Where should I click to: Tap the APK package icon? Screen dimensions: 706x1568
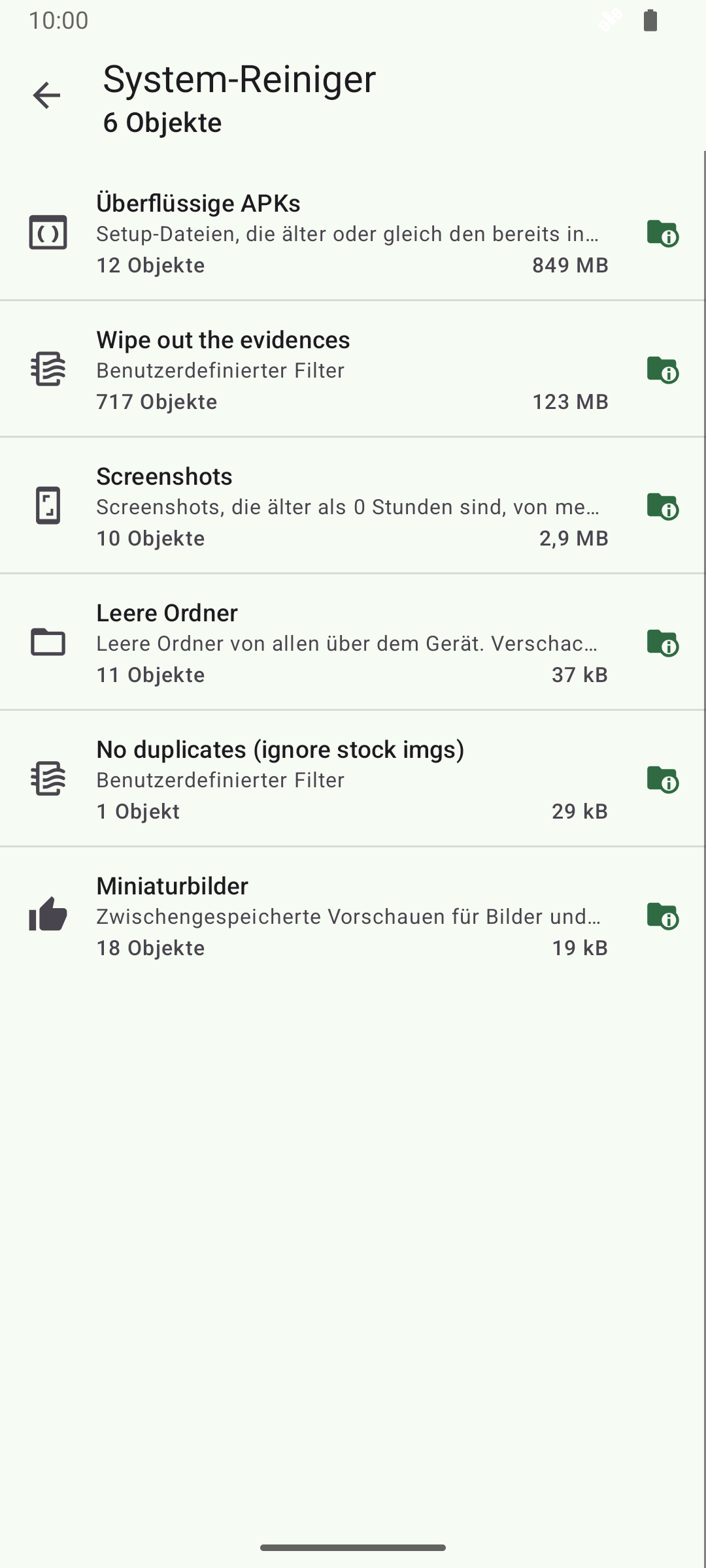point(48,233)
